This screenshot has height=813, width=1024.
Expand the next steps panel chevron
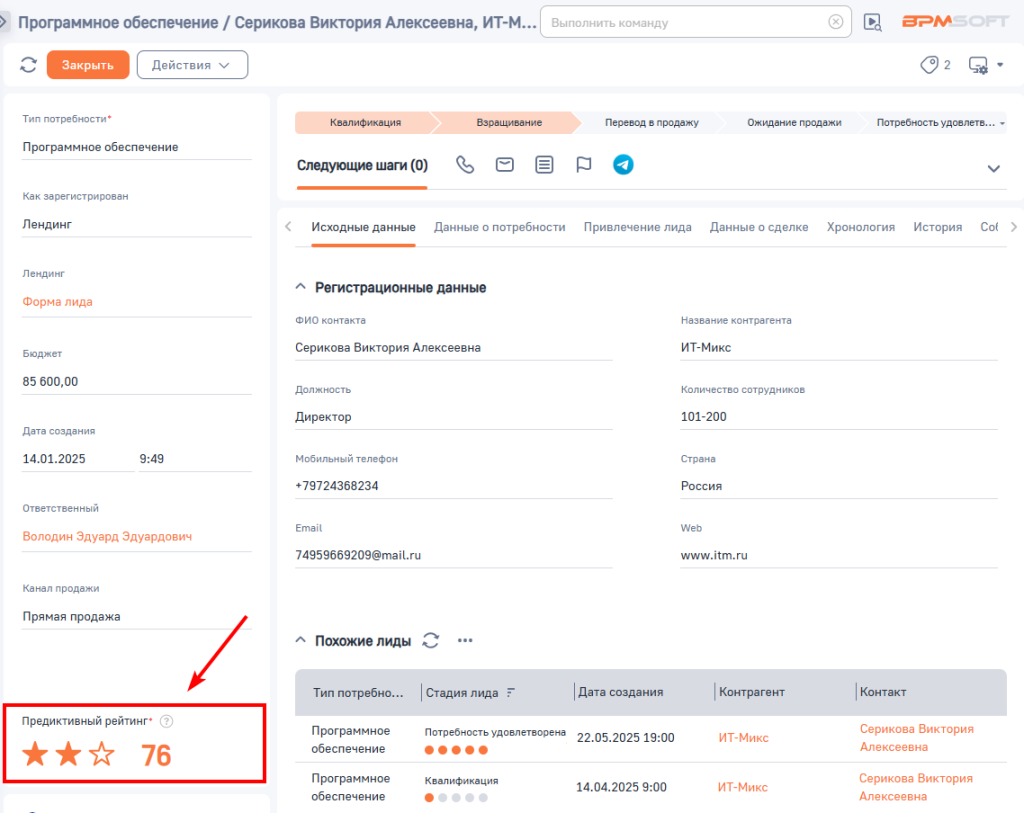coord(993,168)
